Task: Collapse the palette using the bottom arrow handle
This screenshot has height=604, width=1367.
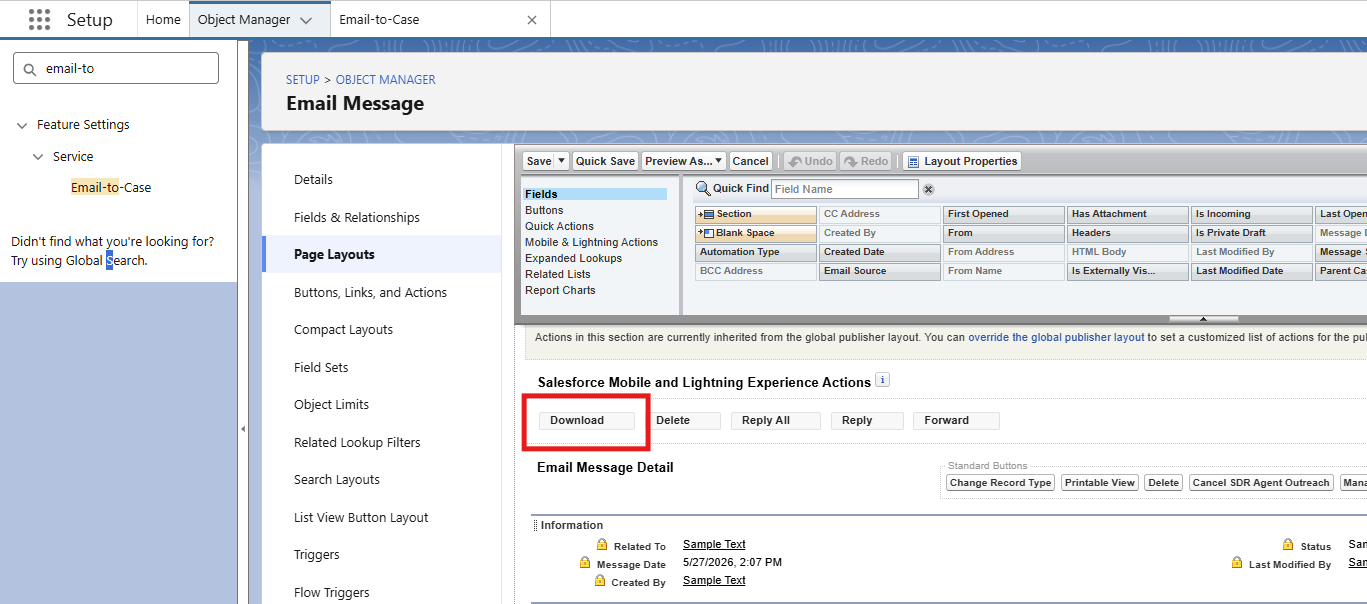Action: tap(1203, 319)
